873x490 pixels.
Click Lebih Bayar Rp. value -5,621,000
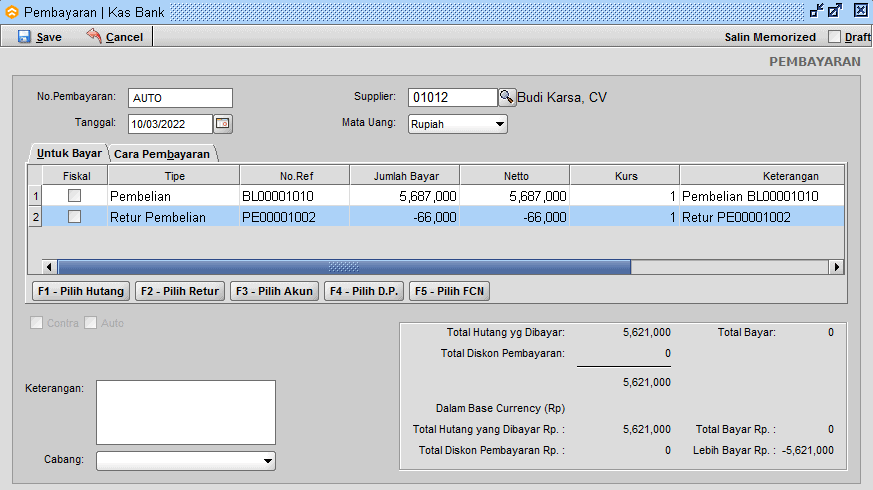pos(807,450)
